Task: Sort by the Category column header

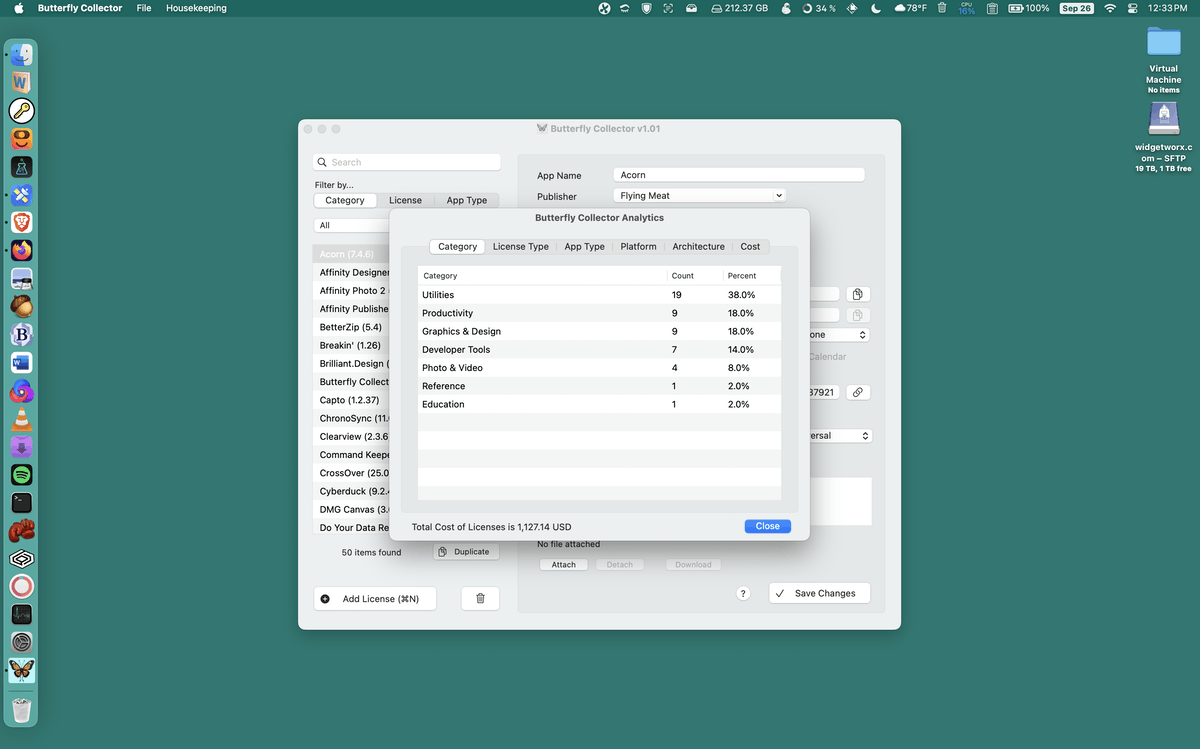Action: tap(542, 275)
